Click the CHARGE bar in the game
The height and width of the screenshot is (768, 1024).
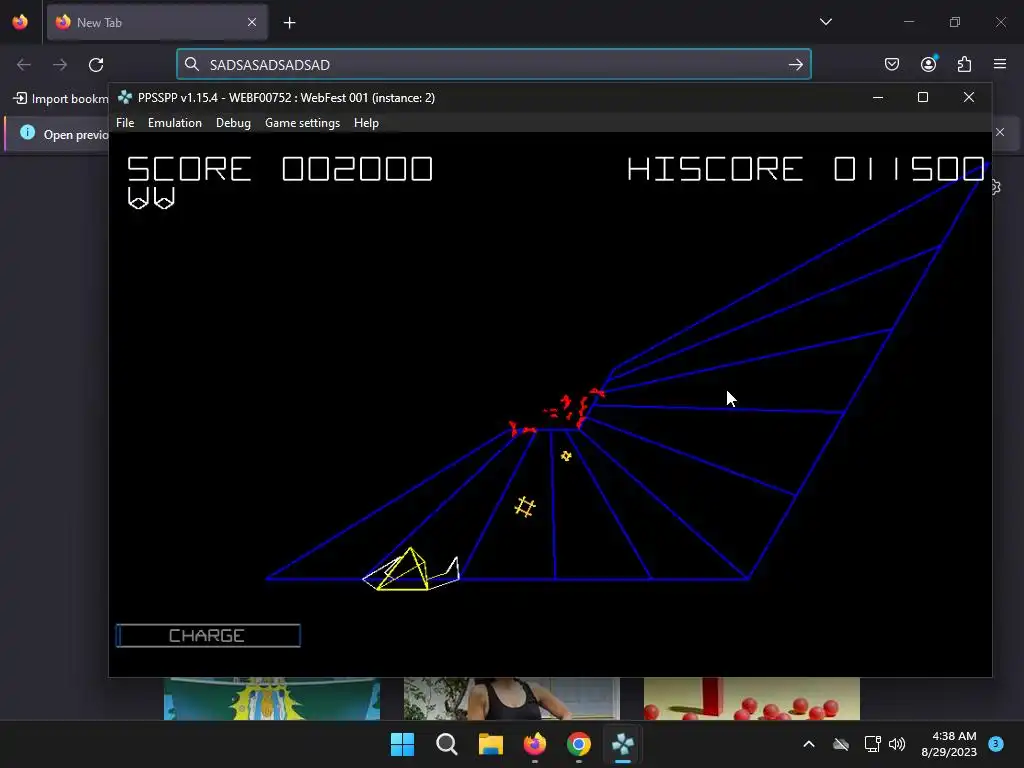[208, 635]
